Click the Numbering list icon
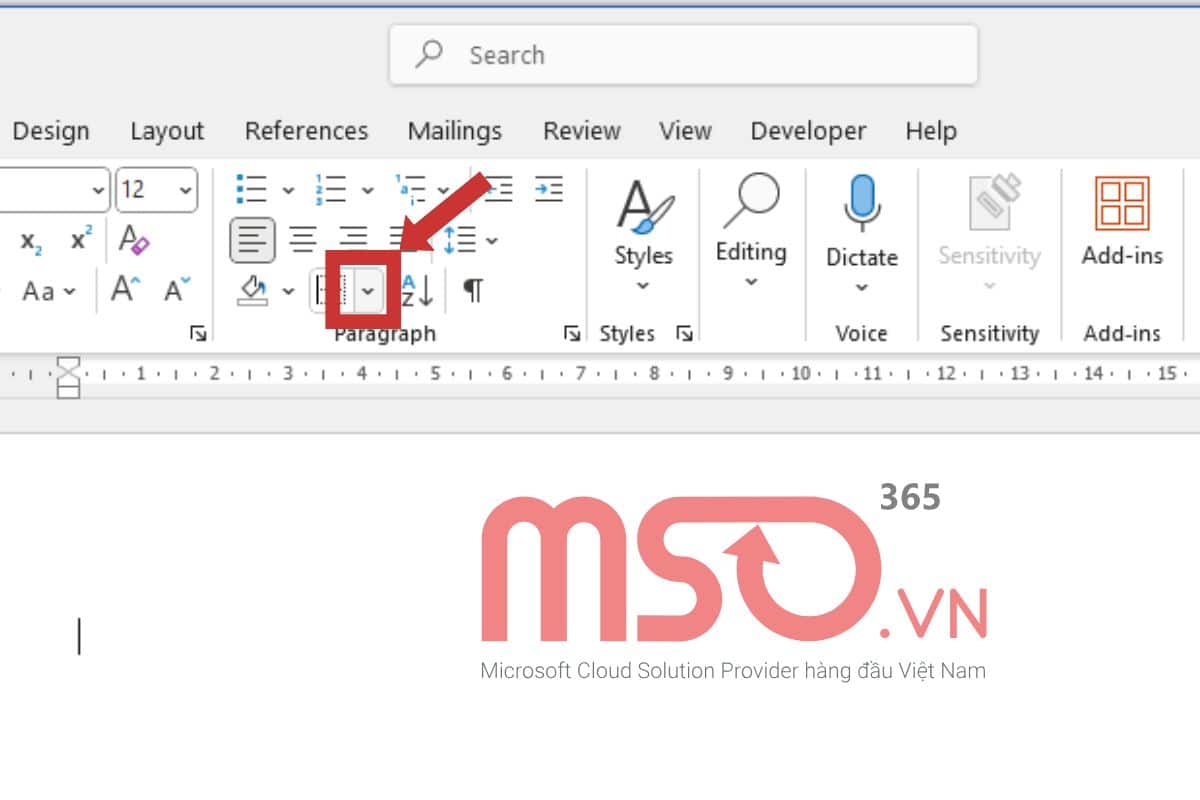The image size is (1200, 800). (330, 189)
